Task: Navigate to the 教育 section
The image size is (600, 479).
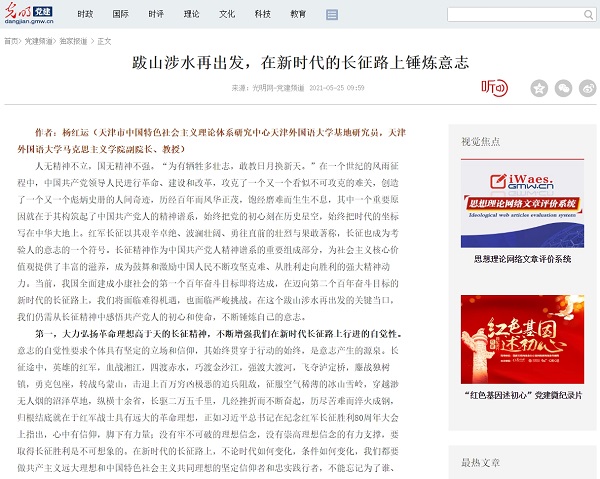Action: (x=298, y=16)
